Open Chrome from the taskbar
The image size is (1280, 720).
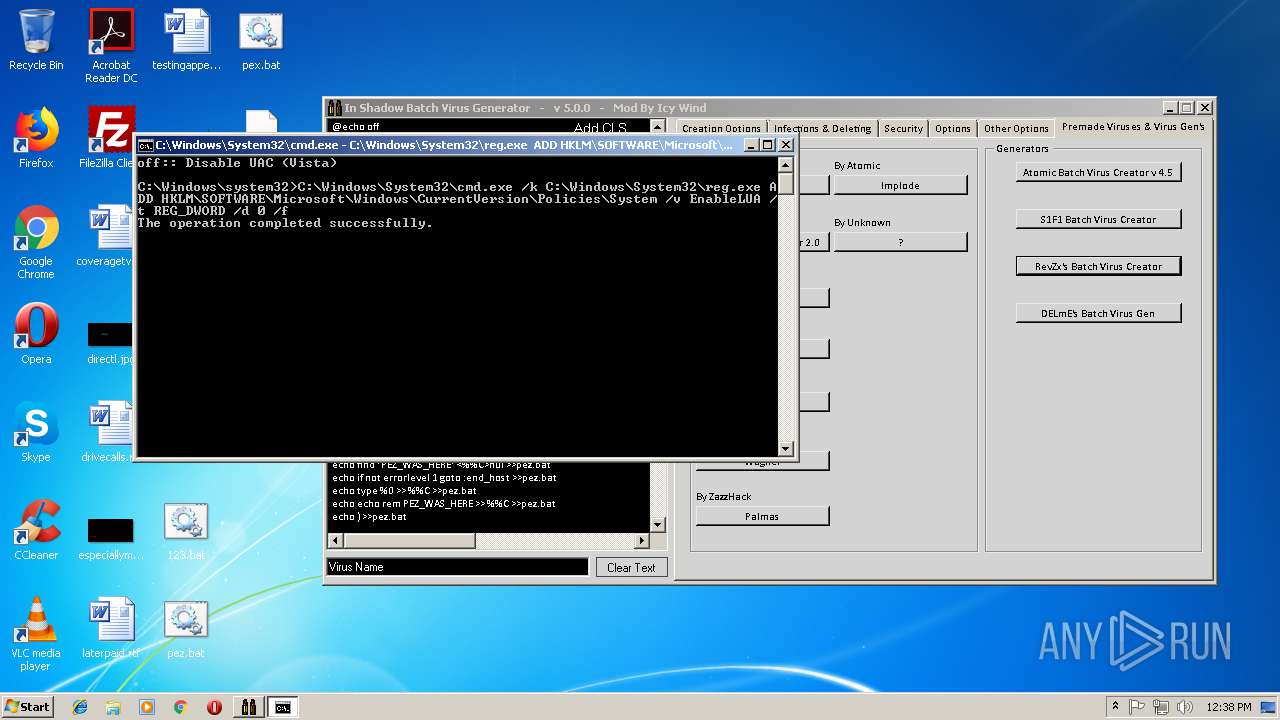pos(180,707)
